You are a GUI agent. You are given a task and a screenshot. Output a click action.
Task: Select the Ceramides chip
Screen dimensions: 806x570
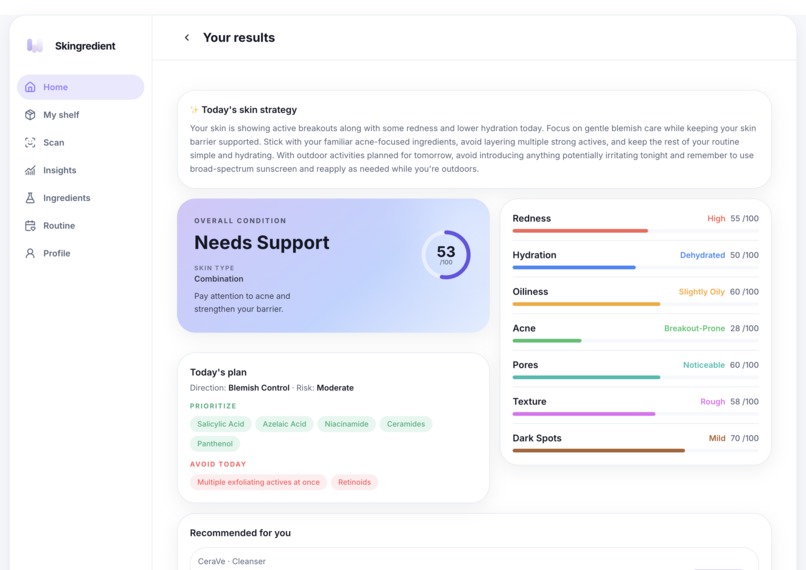click(406, 424)
